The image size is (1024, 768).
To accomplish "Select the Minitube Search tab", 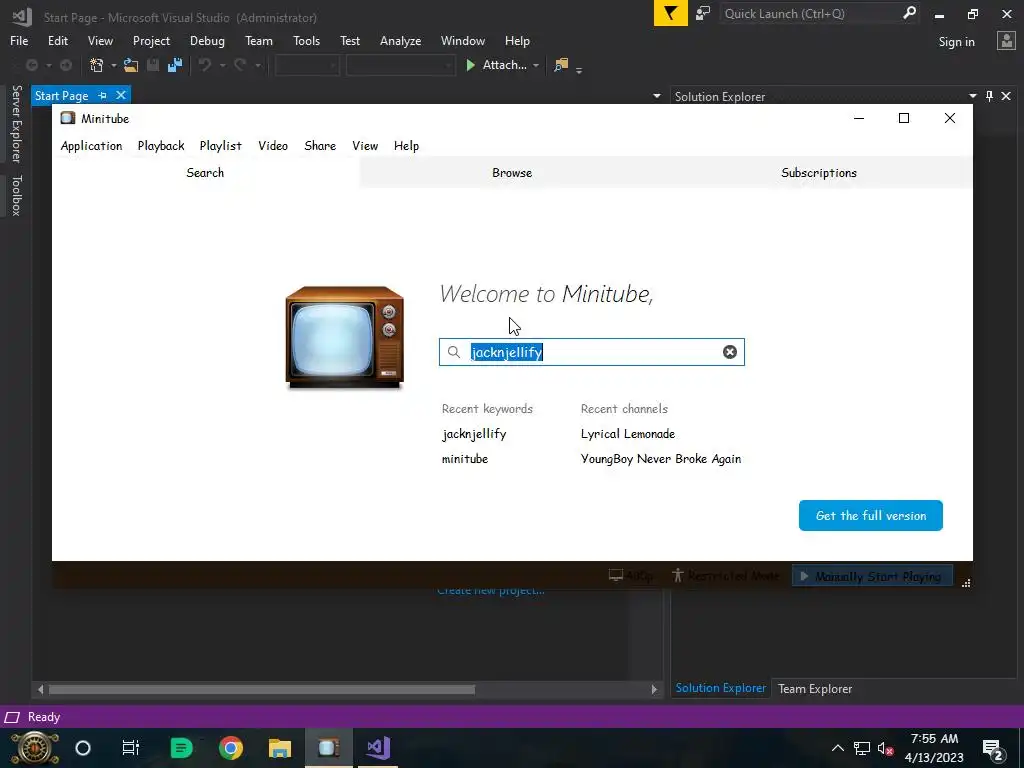I will click(205, 172).
